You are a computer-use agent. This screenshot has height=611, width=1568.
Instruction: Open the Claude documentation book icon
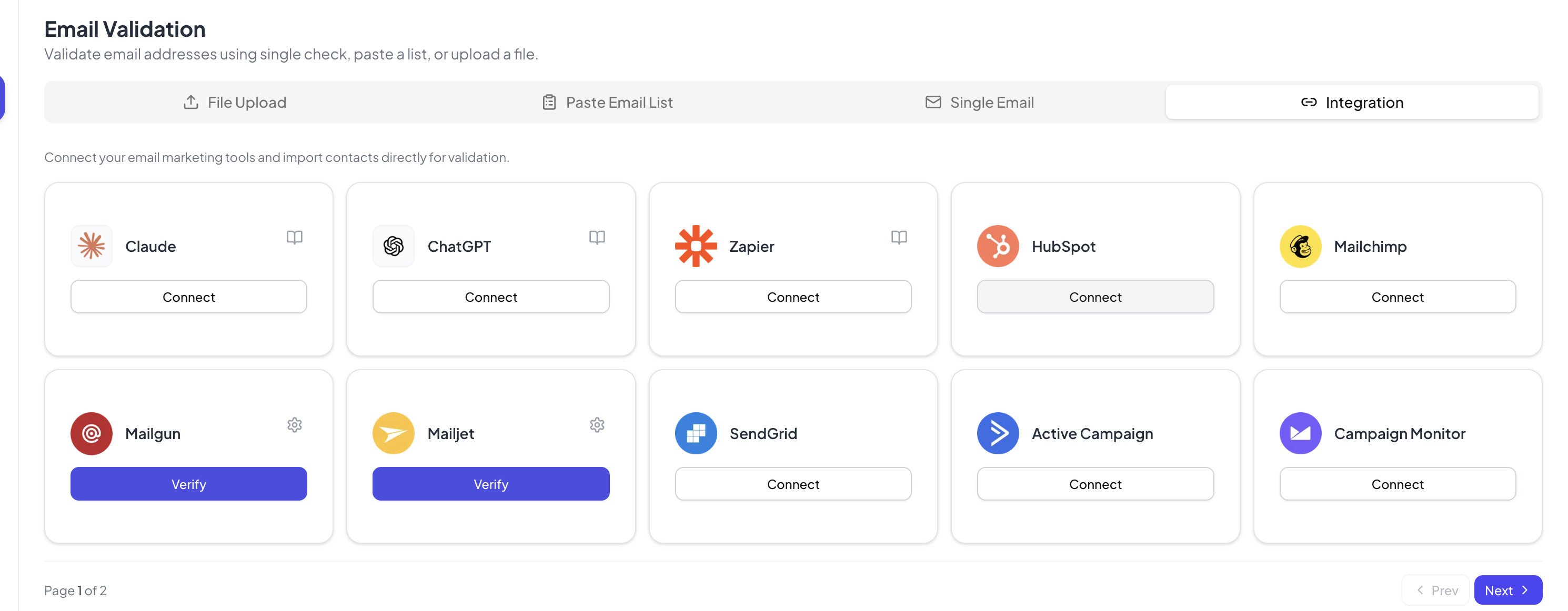point(295,237)
